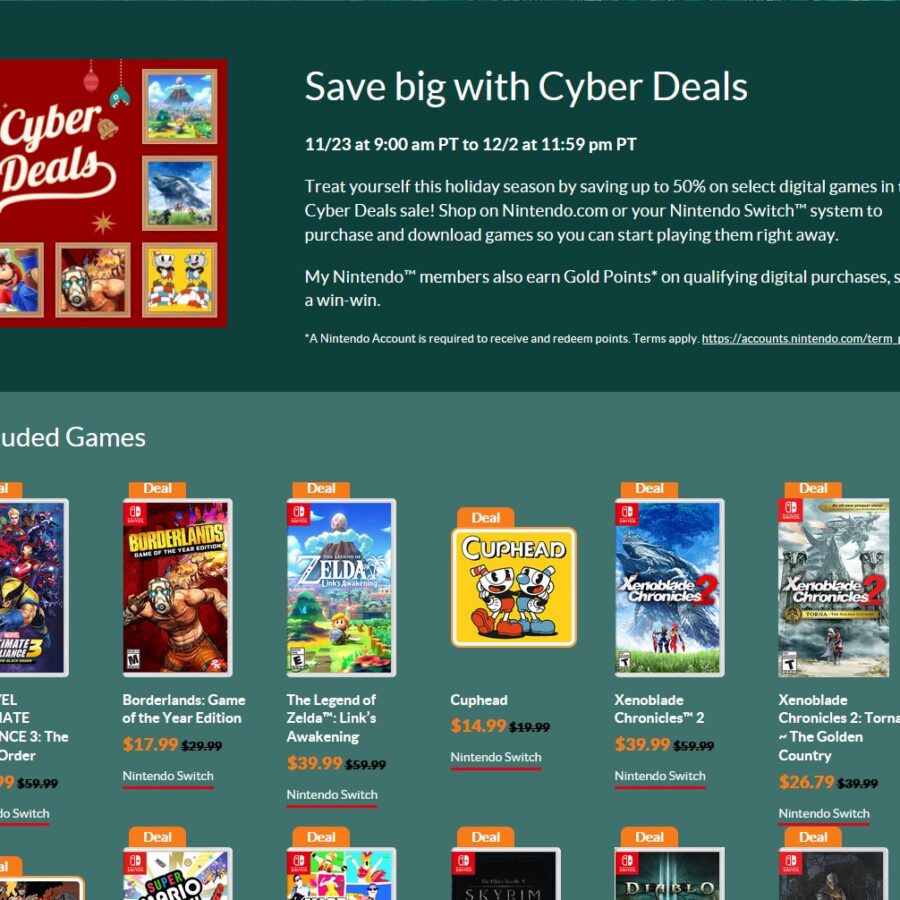The image size is (900, 900).
Task: Open the Borderlands Game of the Year cover
Action: point(177,587)
